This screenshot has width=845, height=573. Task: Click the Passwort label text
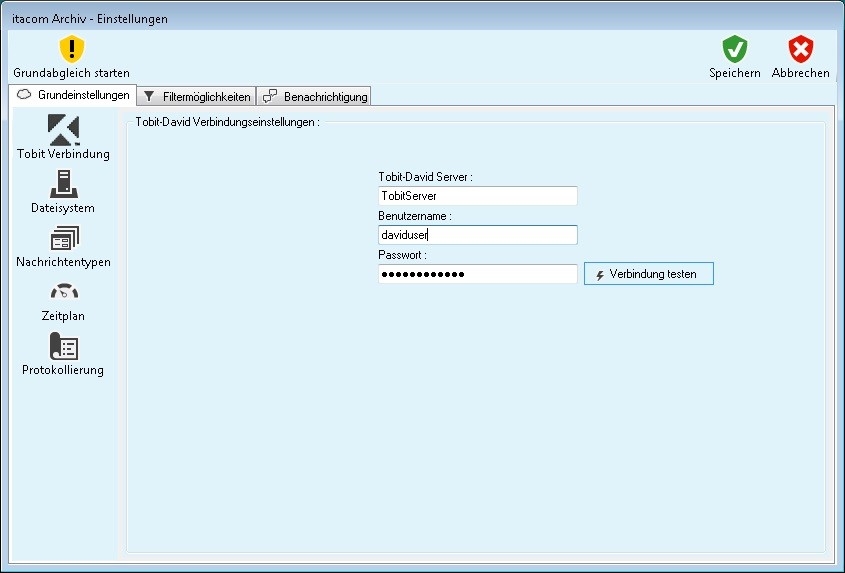pos(403,255)
